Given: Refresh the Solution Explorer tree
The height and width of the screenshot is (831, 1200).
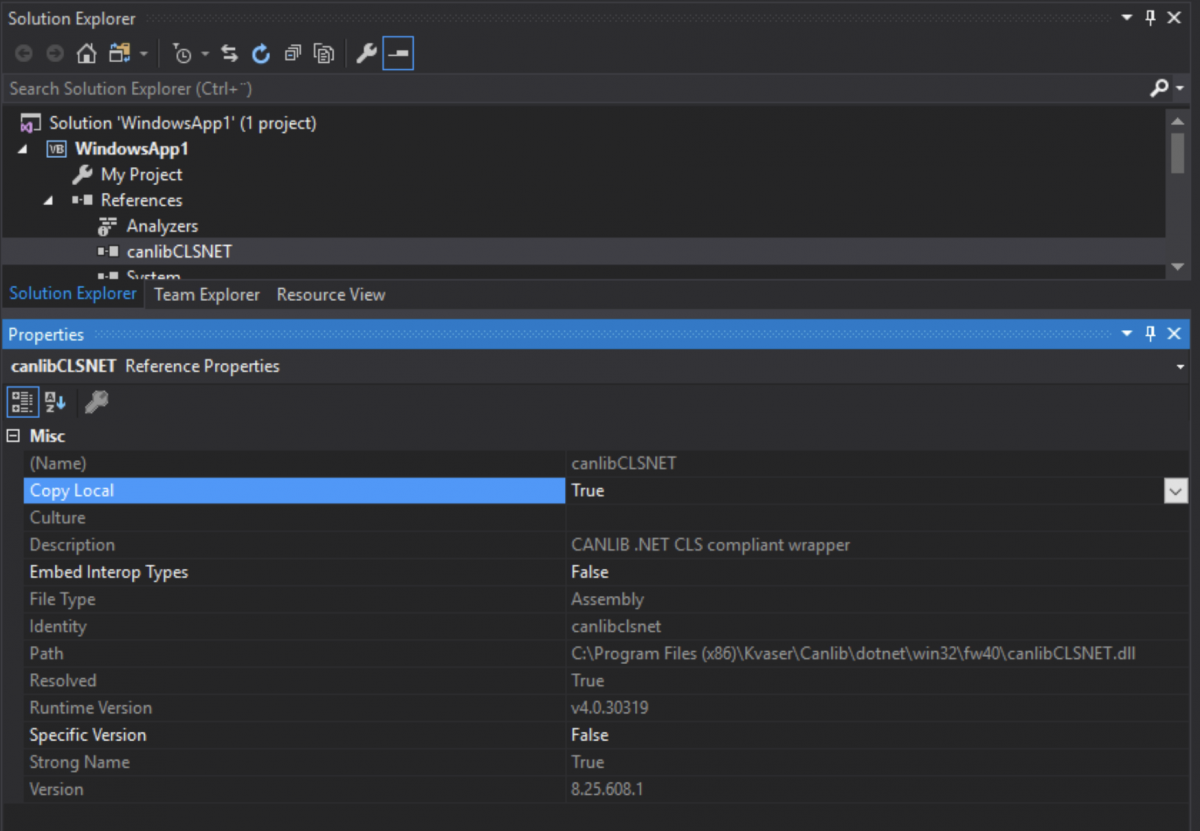Looking at the screenshot, I should (261, 53).
